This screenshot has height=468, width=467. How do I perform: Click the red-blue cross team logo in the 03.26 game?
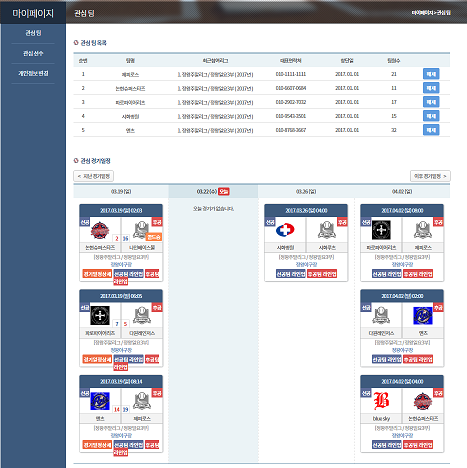point(285,230)
